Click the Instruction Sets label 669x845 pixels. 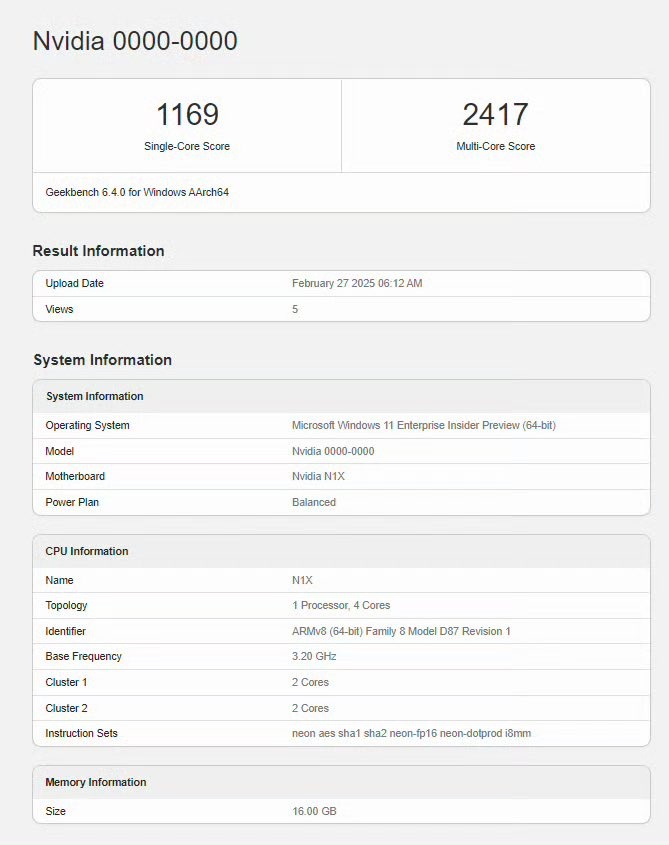81,733
